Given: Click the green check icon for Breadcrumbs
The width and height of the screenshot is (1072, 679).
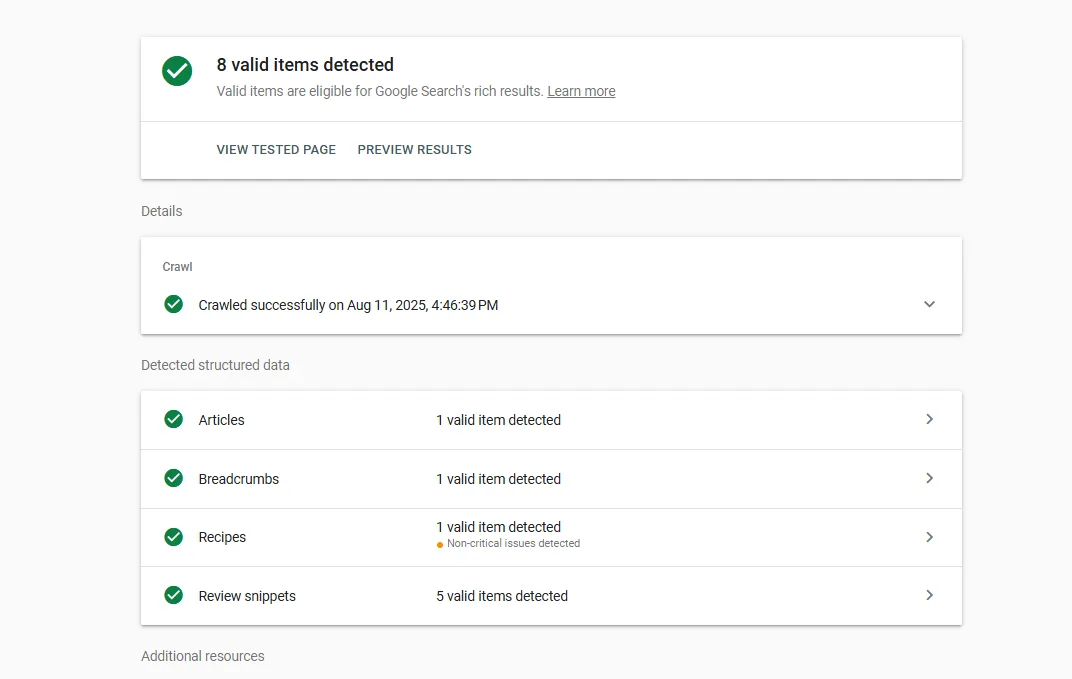Looking at the screenshot, I should point(174,478).
